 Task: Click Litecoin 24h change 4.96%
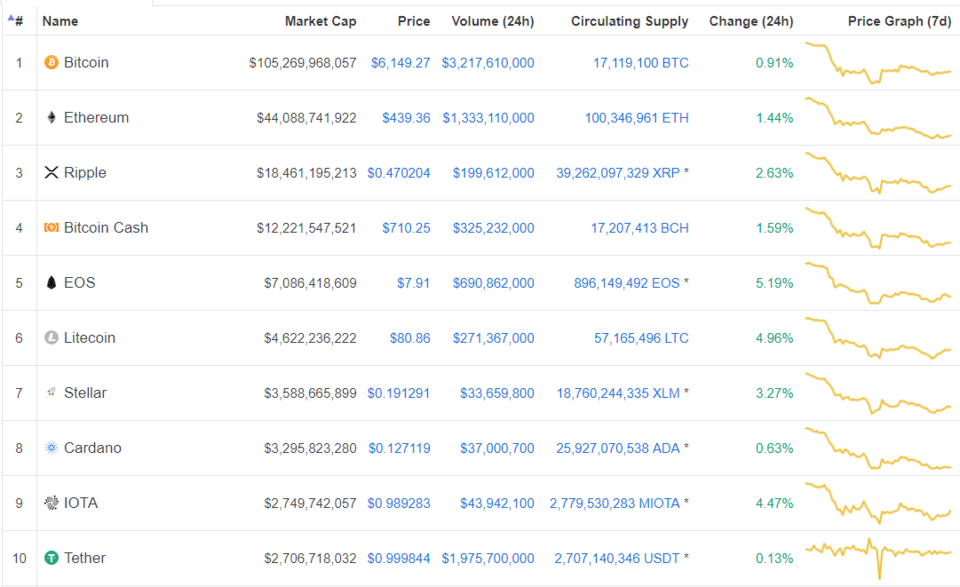774,338
